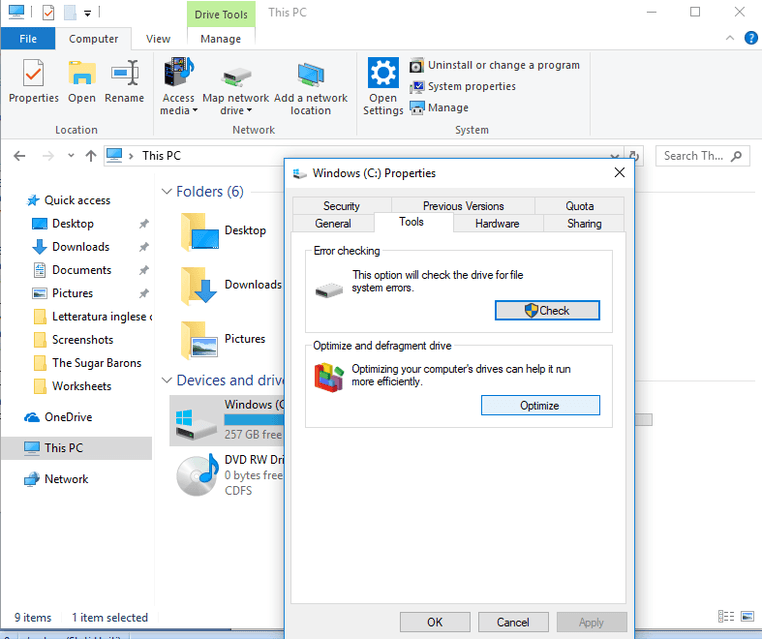The height and width of the screenshot is (639, 762).
Task: Click the Optimize button
Action: tap(540, 405)
